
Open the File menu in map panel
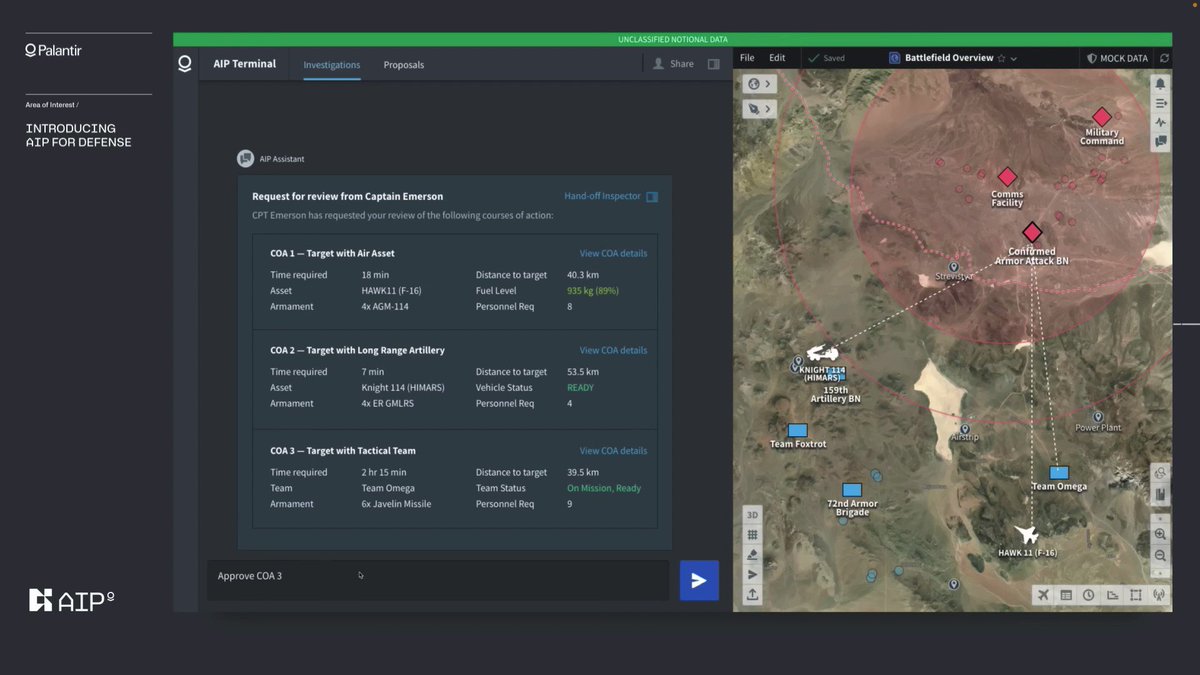point(747,58)
